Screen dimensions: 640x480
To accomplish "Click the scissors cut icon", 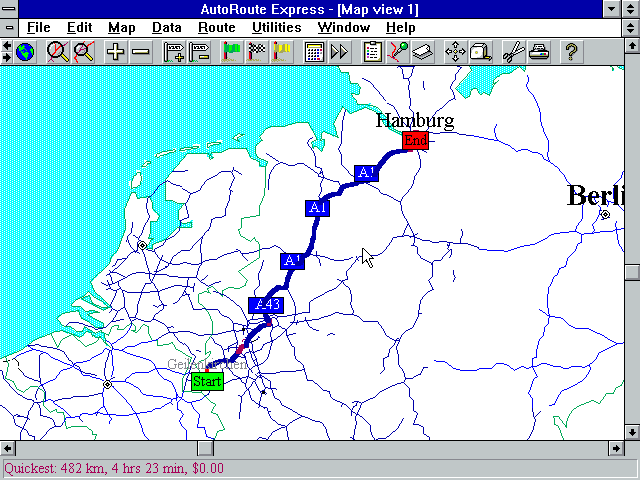I will pos(513,52).
